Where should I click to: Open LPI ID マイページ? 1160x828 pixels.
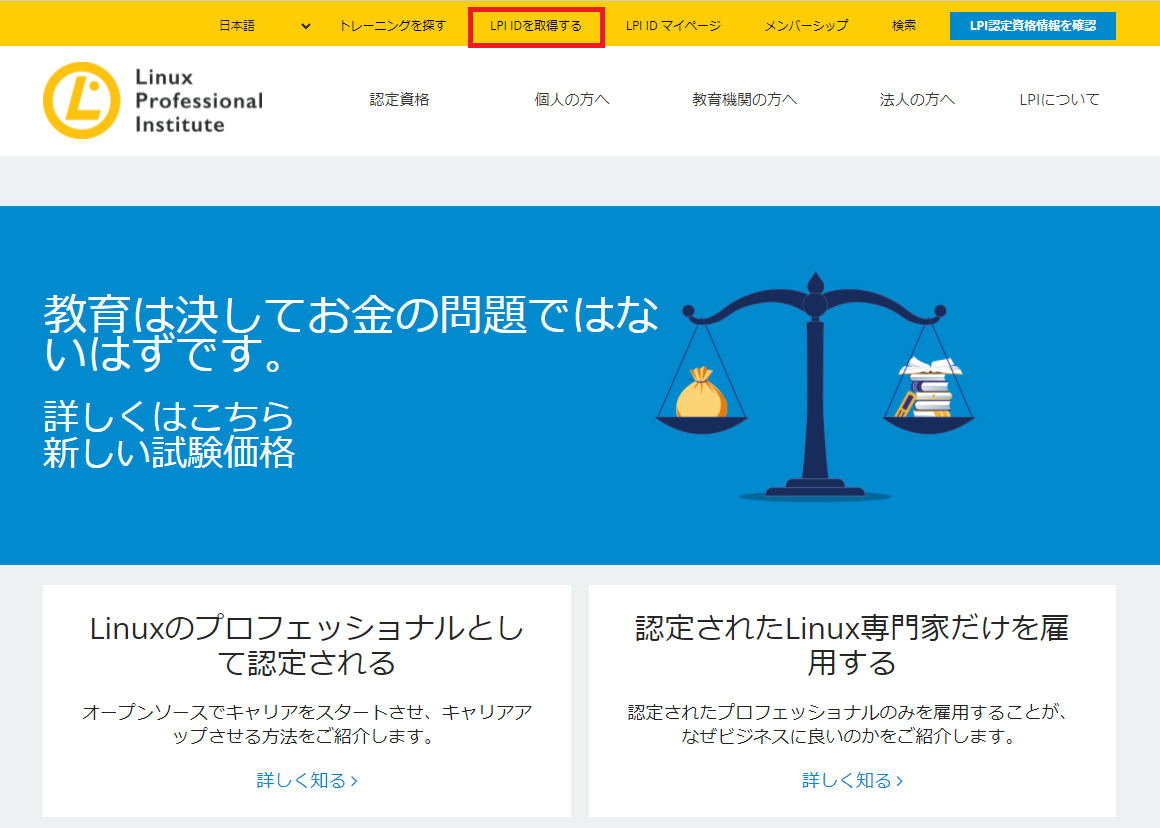[672, 24]
